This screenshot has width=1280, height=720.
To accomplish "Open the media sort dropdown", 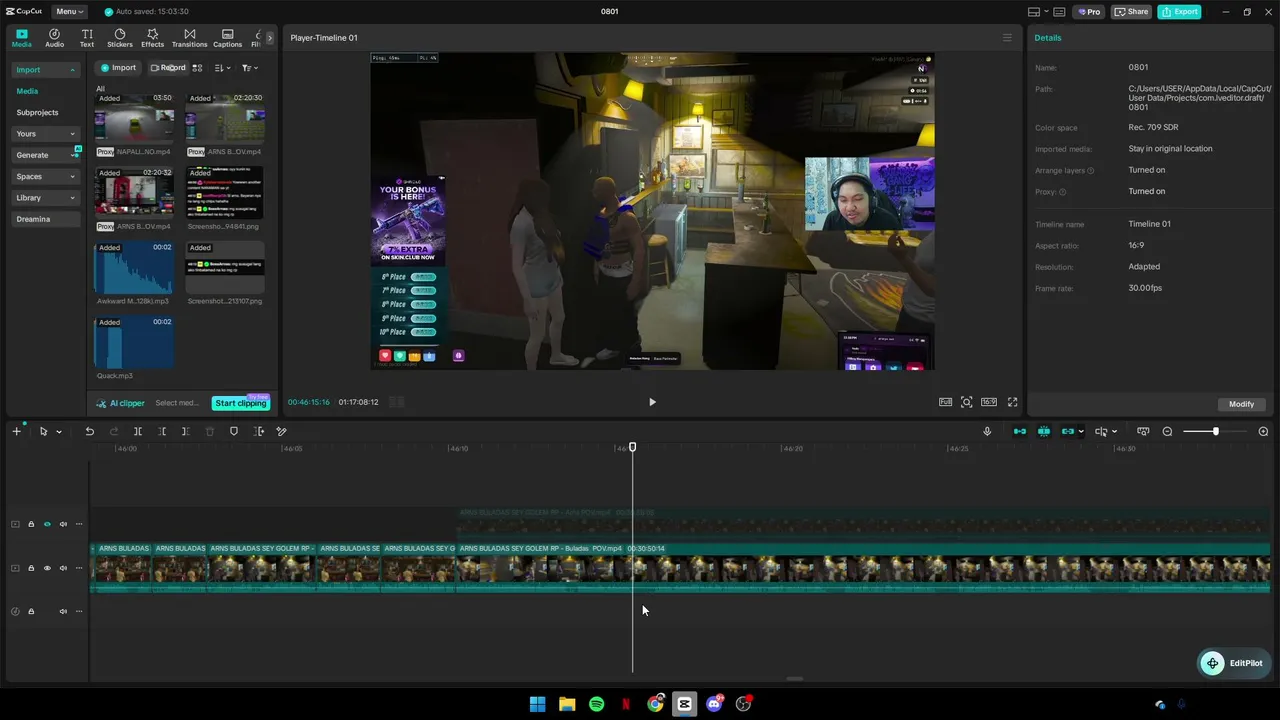I will [x=222, y=68].
